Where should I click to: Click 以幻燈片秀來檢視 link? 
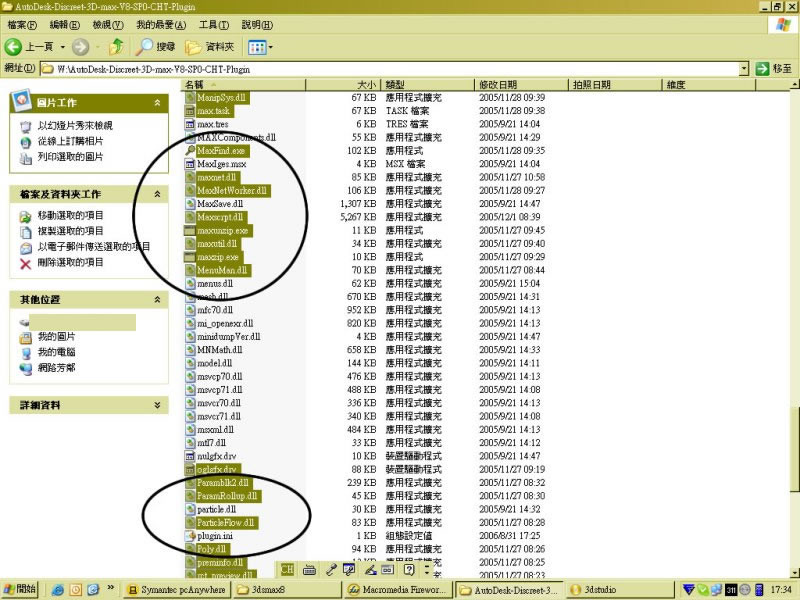point(75,126)
